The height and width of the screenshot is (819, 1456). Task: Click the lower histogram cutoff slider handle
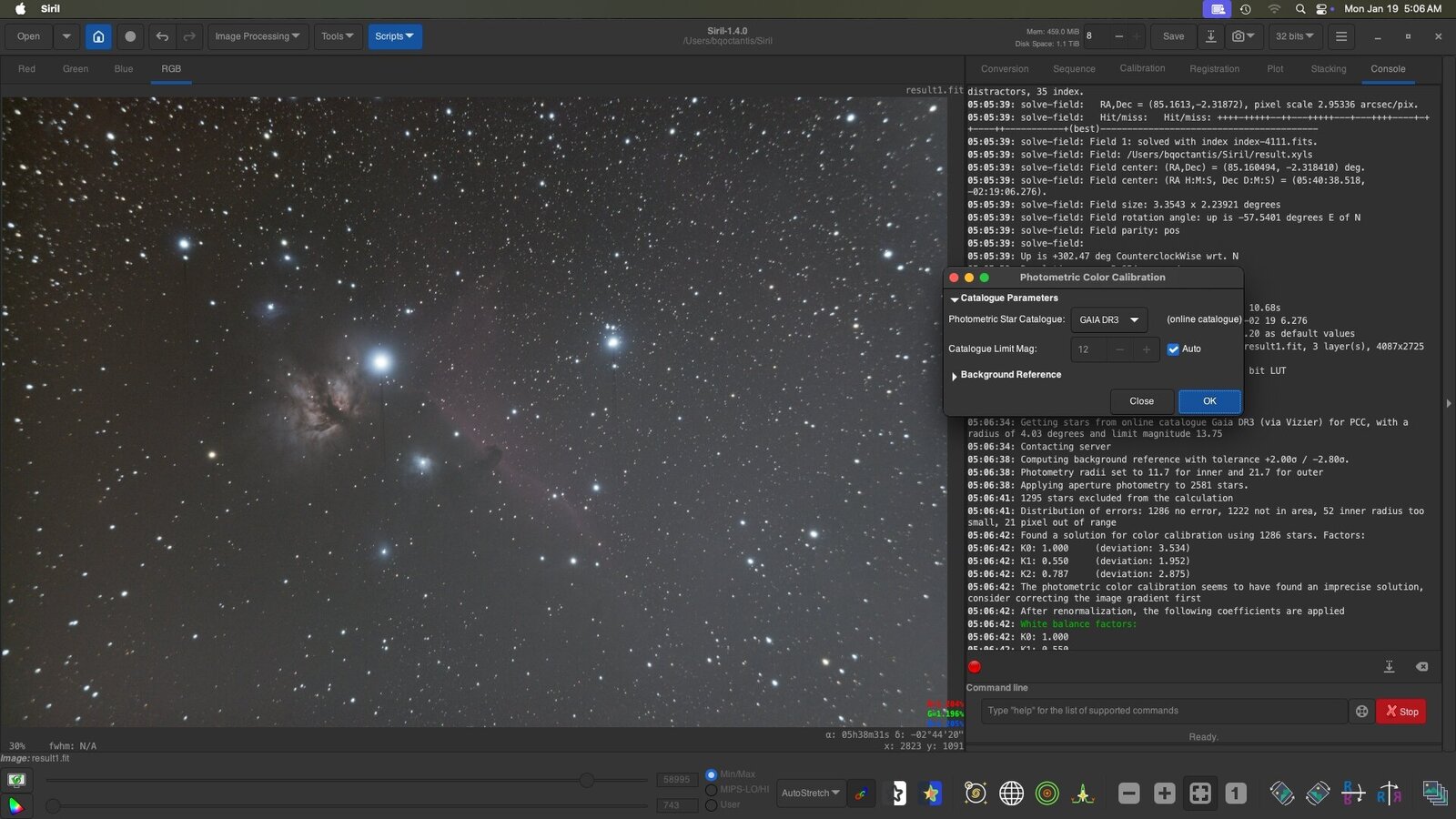(53, 805)
